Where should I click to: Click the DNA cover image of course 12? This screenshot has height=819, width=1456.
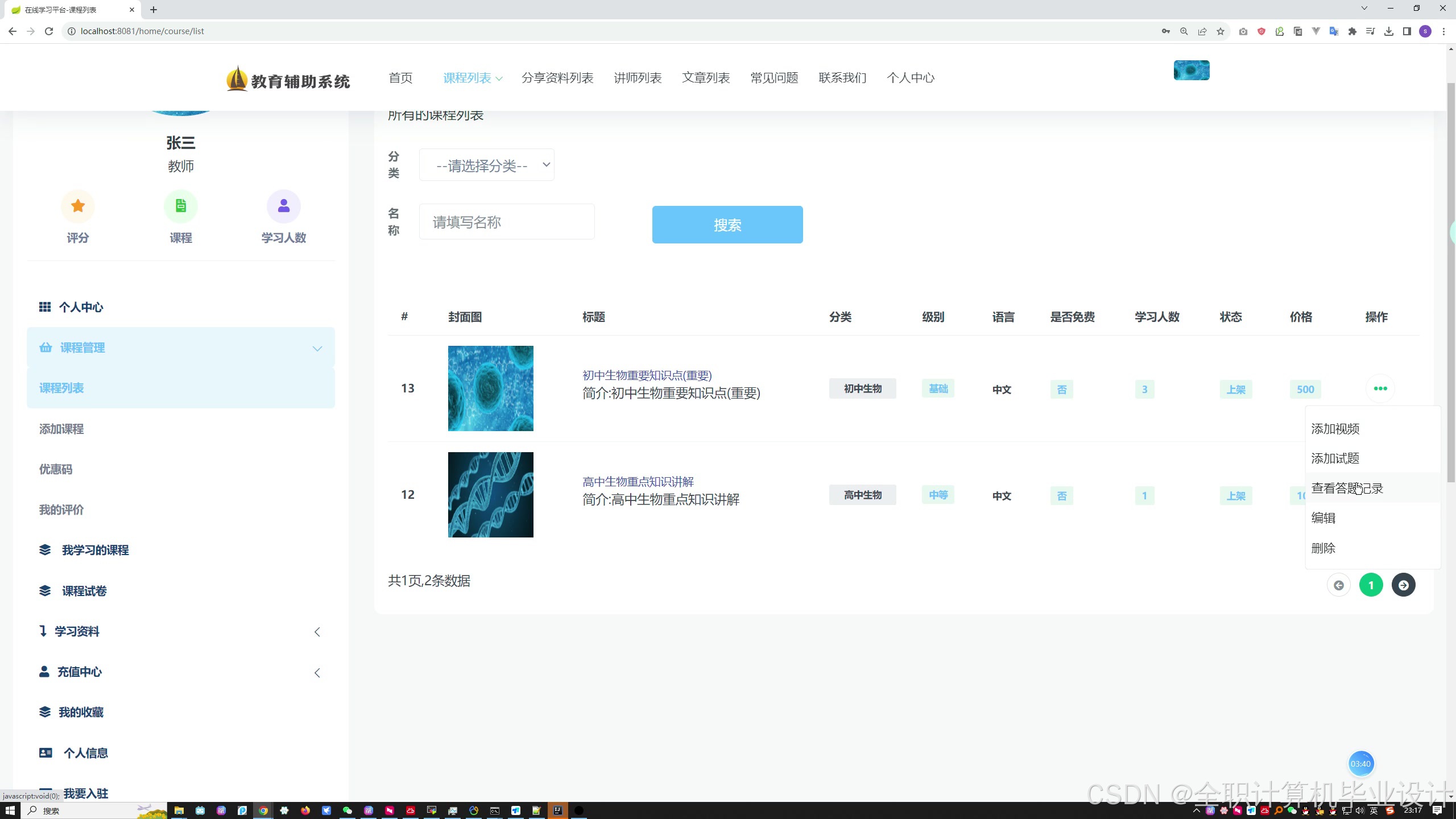[x=490, y=495]
